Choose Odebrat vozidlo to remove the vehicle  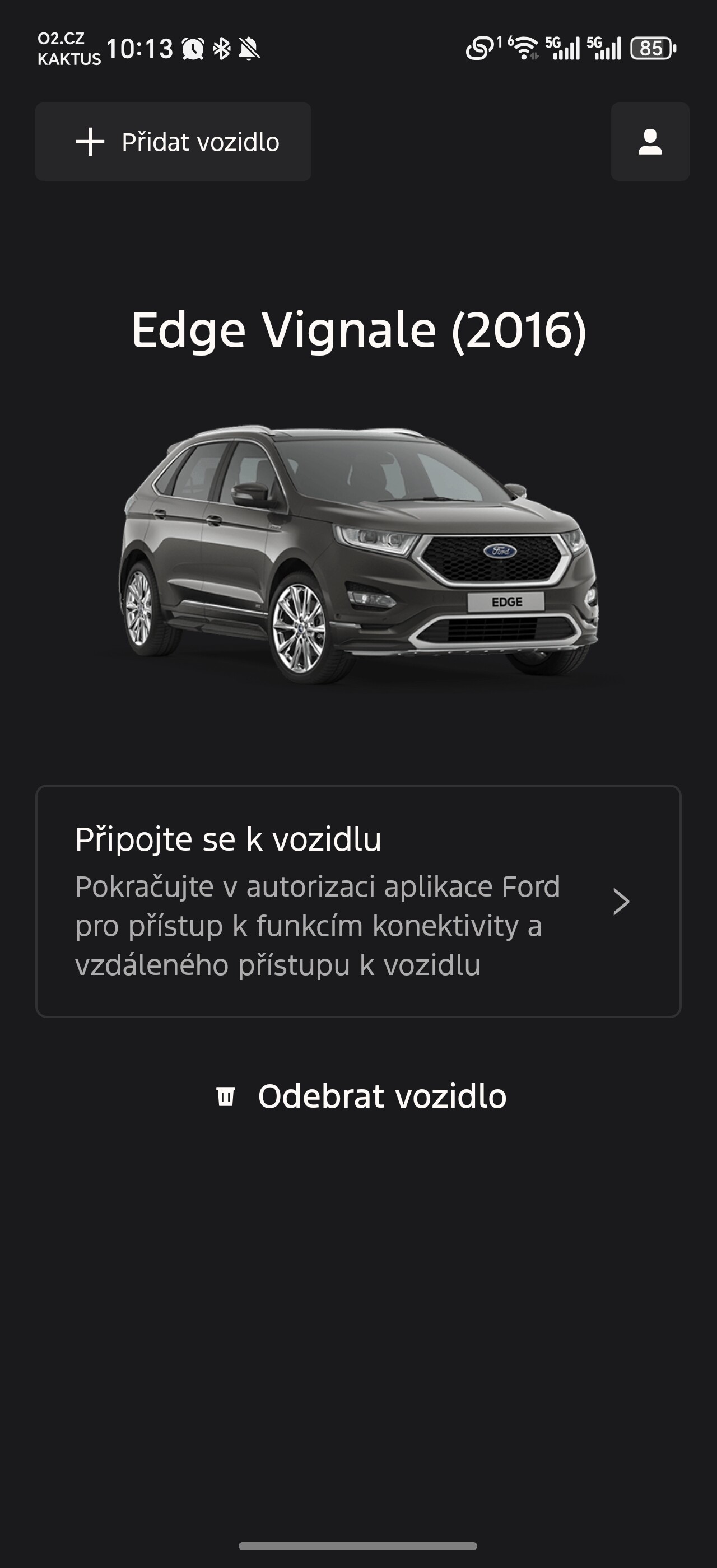coord(361,1096)
